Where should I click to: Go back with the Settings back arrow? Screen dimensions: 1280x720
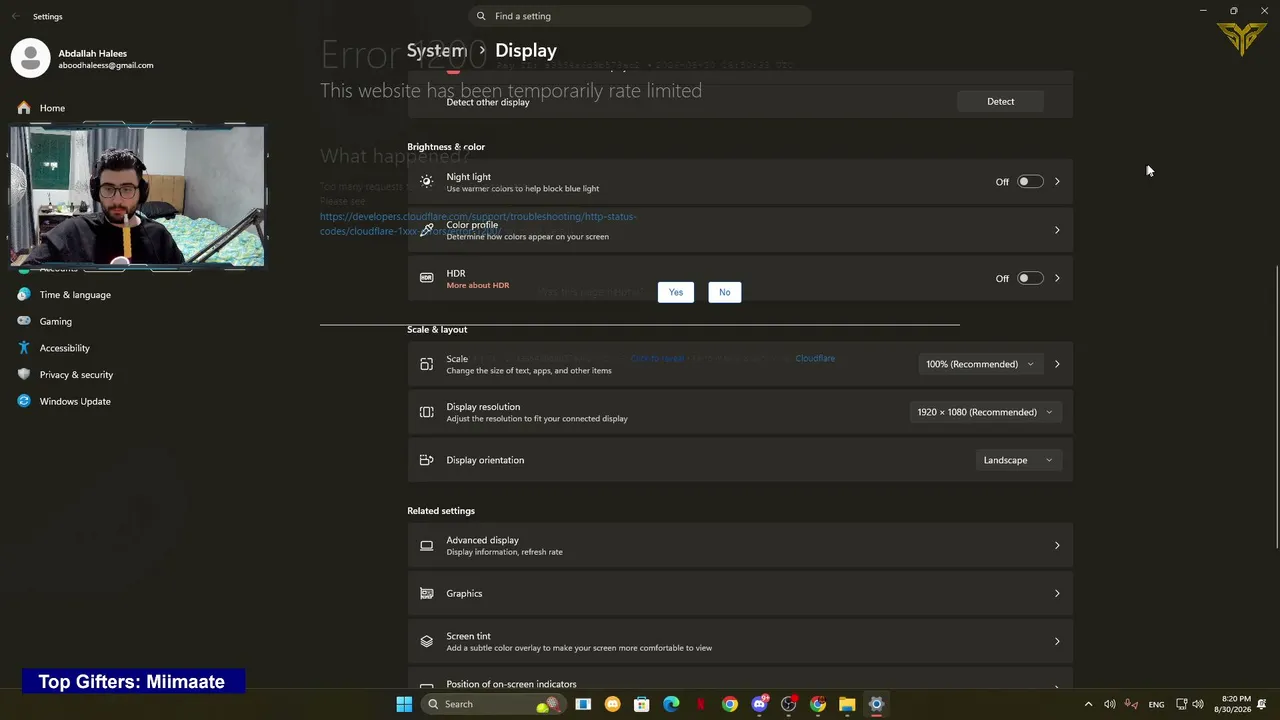[15, 16]
